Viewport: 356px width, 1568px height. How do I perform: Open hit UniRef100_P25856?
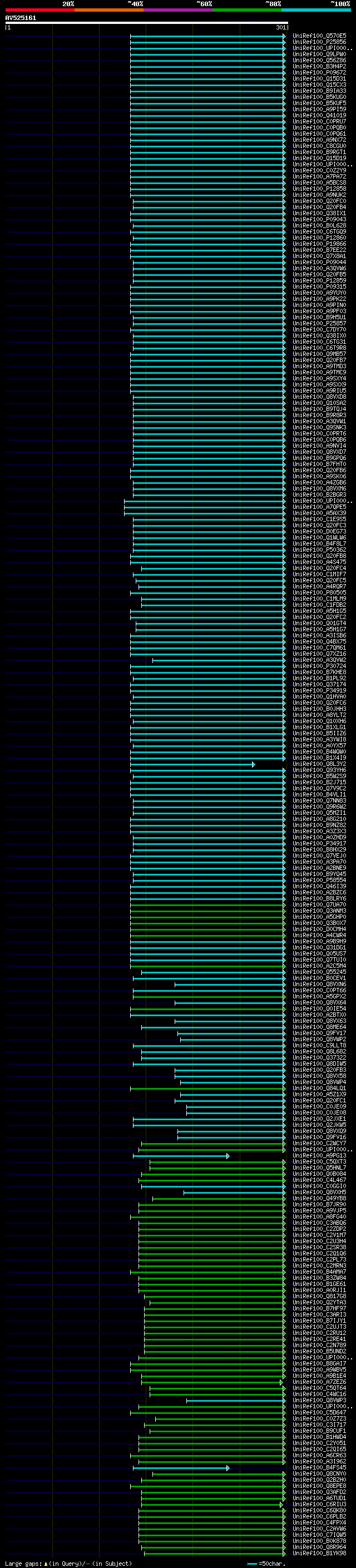[319, 42]
